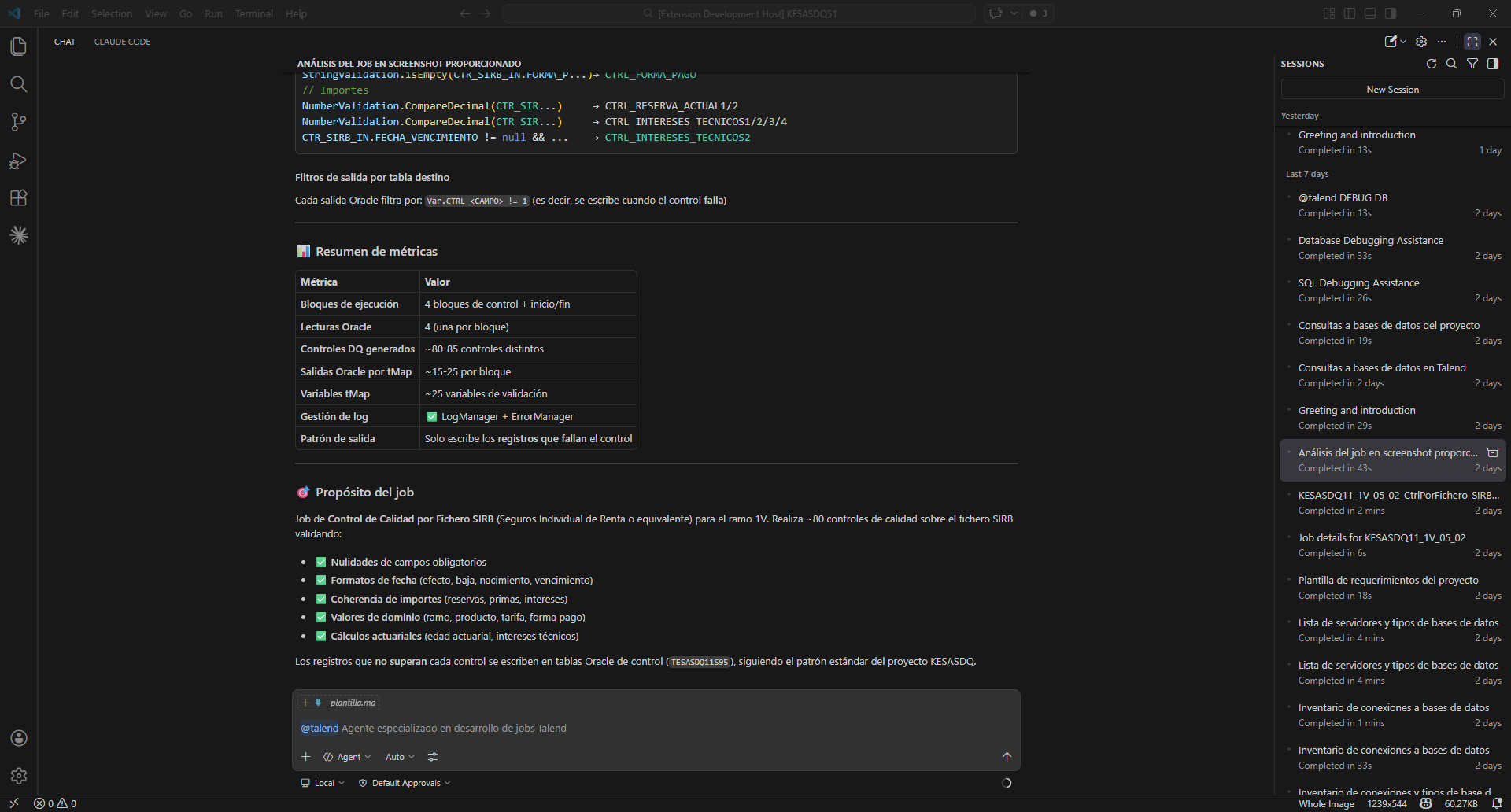Click the remote window indicator in status bar
This screenshot has height=812, width=1511.
14,803
